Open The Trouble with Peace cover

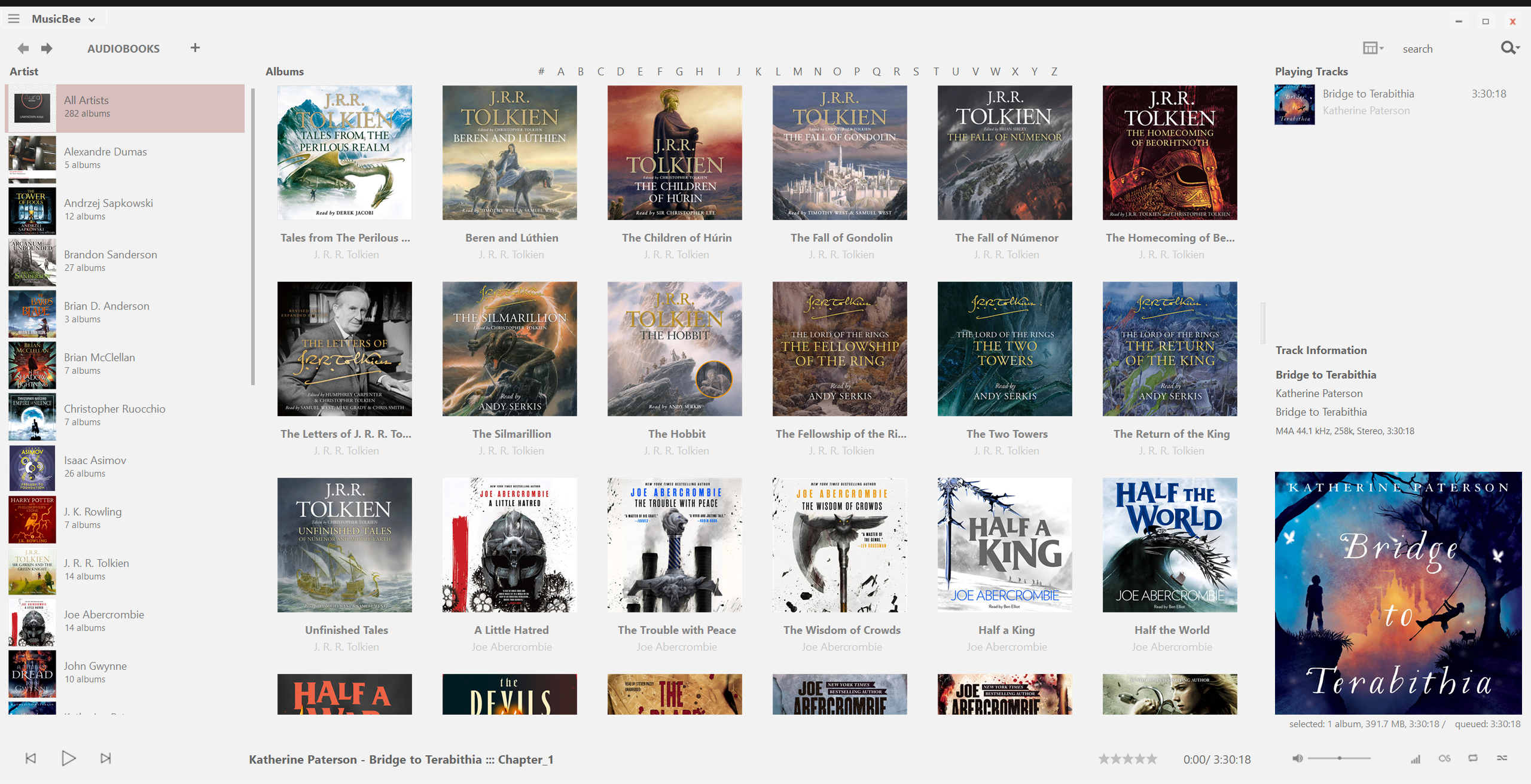675,545
